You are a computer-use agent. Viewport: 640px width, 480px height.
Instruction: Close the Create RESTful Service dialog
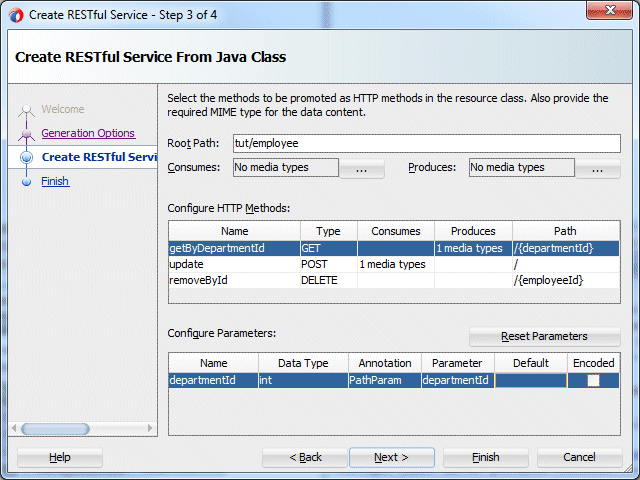click(x=609, y=10)
